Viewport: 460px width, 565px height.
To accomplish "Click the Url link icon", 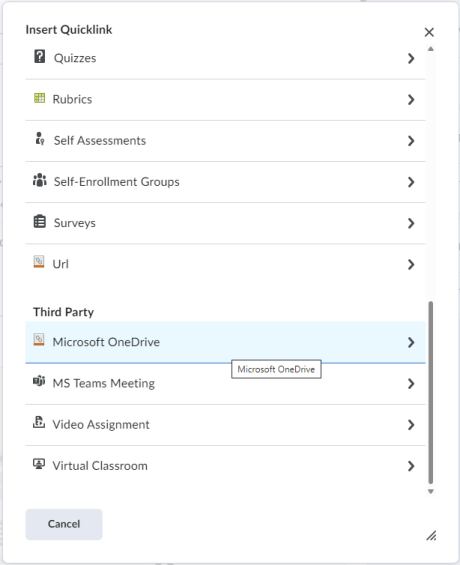I will (39, 262).
